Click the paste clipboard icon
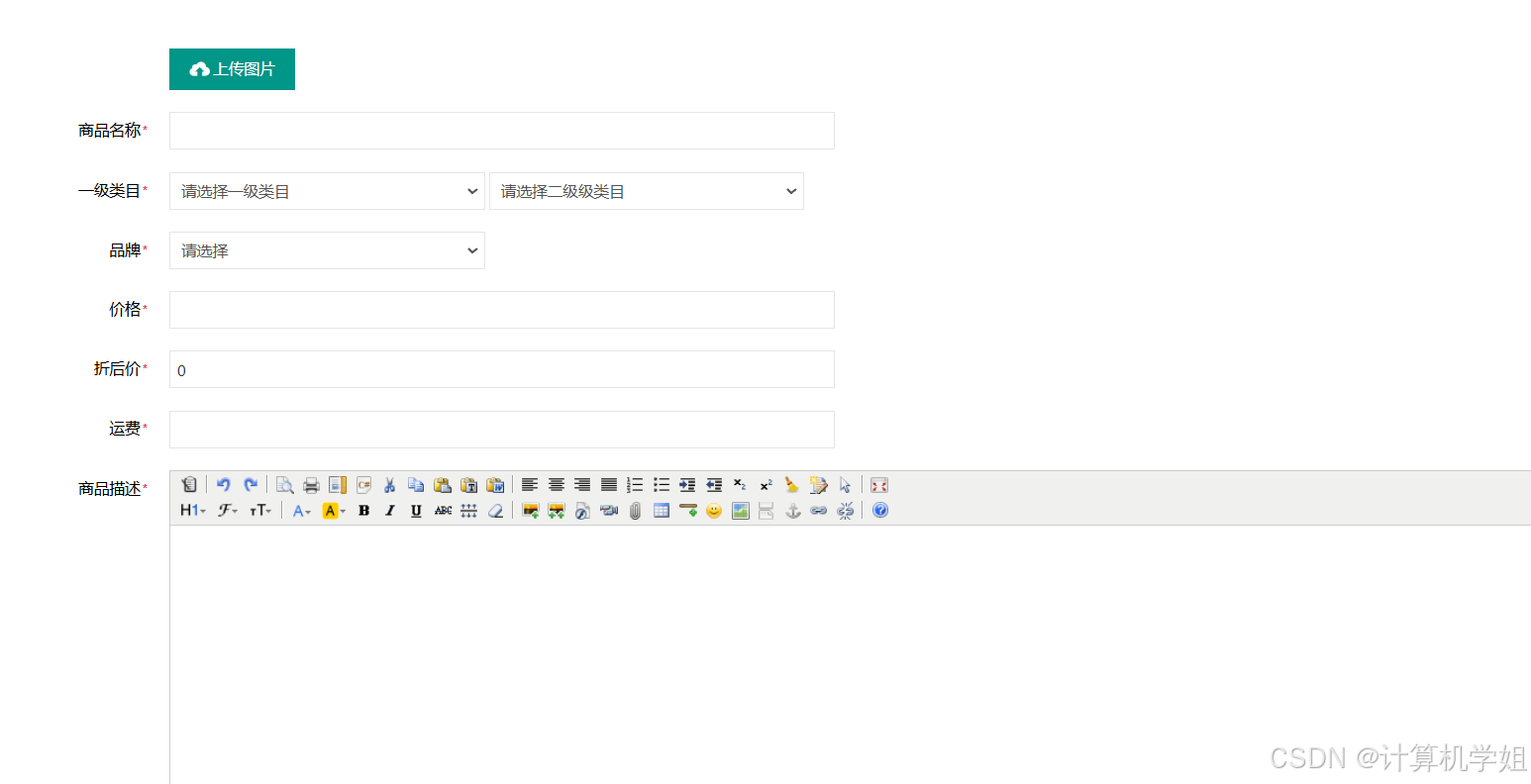 443,485
